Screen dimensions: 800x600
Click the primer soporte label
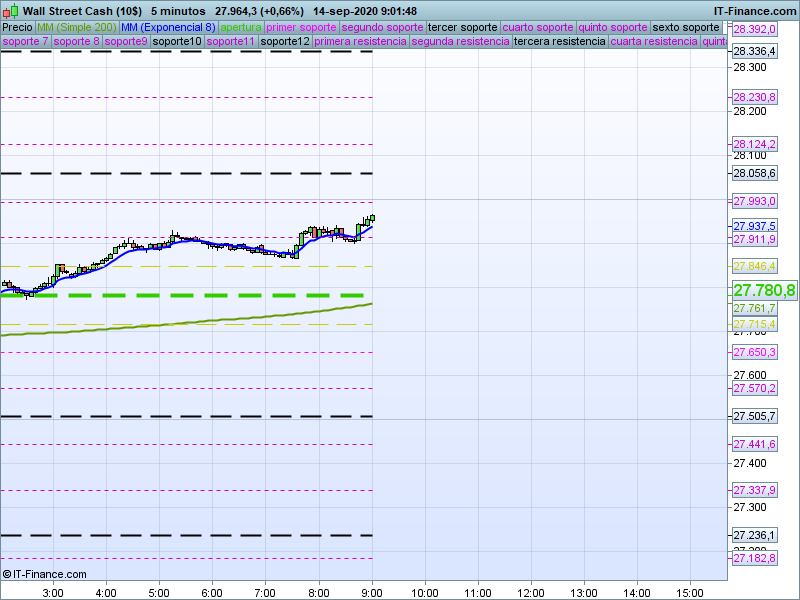[301, 27]
